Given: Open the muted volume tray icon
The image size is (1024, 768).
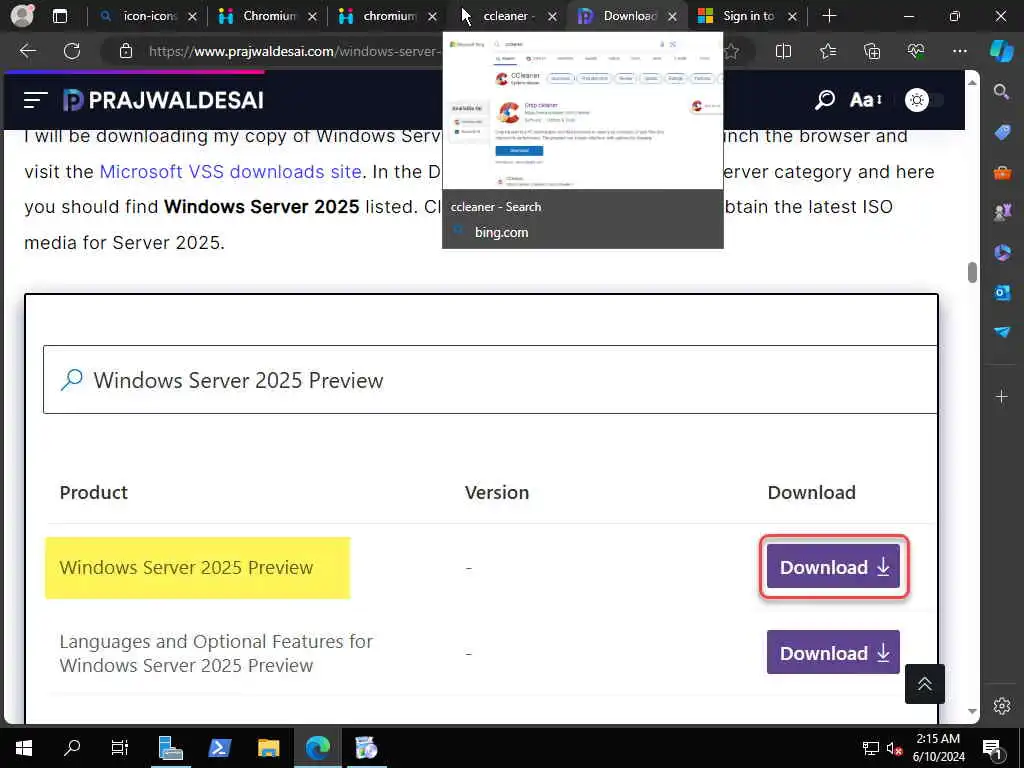Looking at the screenshot, I should [x=894, y=748].
